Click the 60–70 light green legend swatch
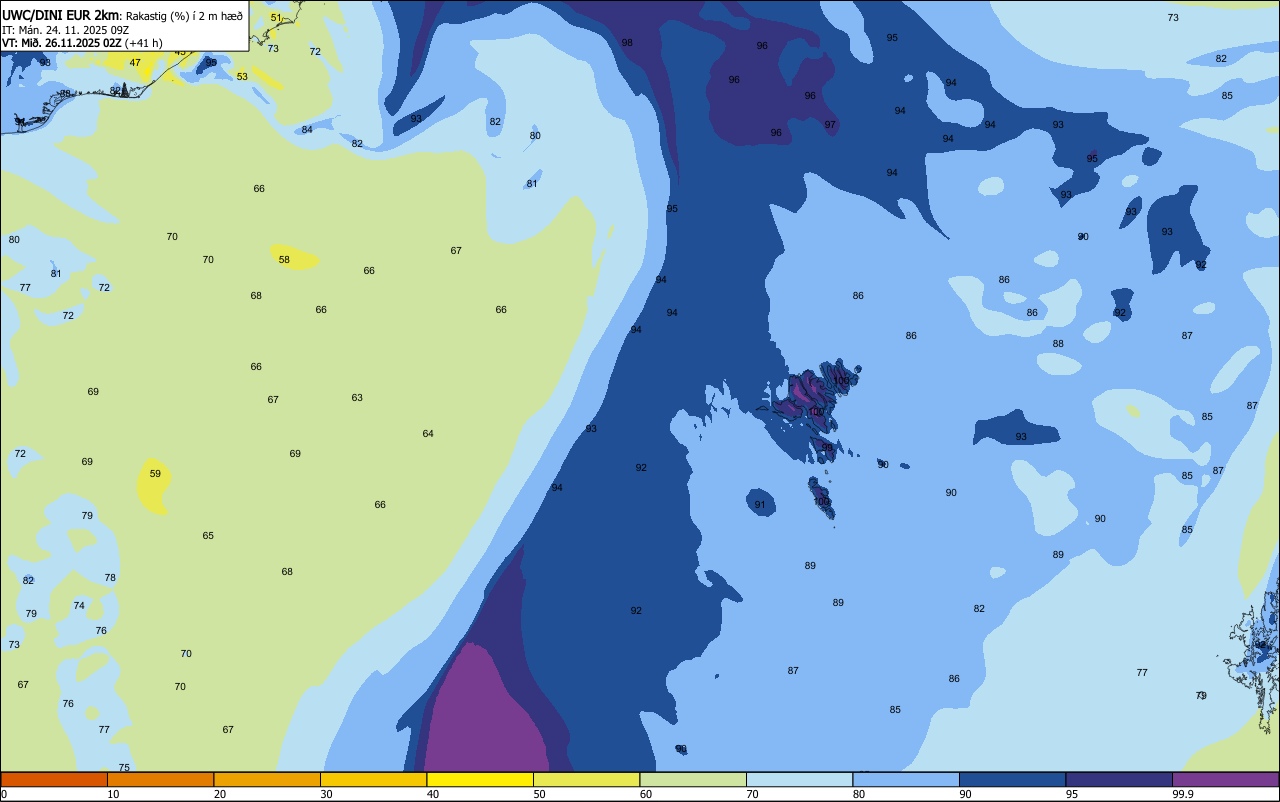Viewport: 1280px width, 802px height. pos(693,779)
